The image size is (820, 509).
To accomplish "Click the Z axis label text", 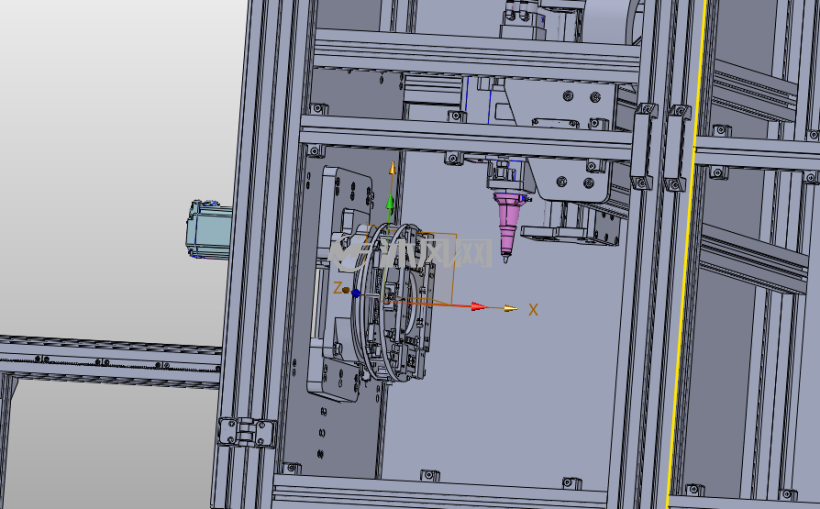I will pyautogui.click(x=338, y=288).
